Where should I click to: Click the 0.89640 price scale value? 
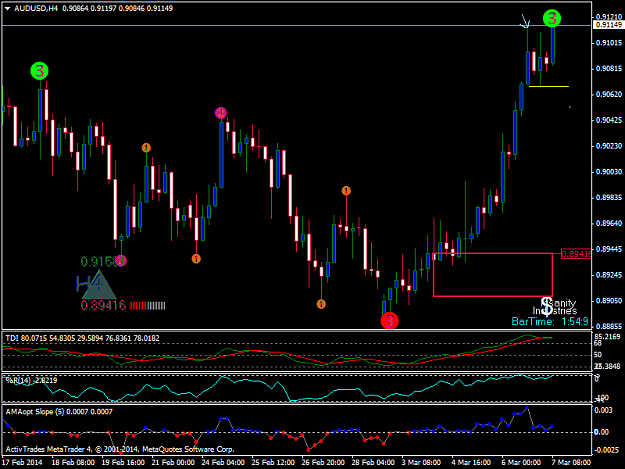tap(609, 223)
